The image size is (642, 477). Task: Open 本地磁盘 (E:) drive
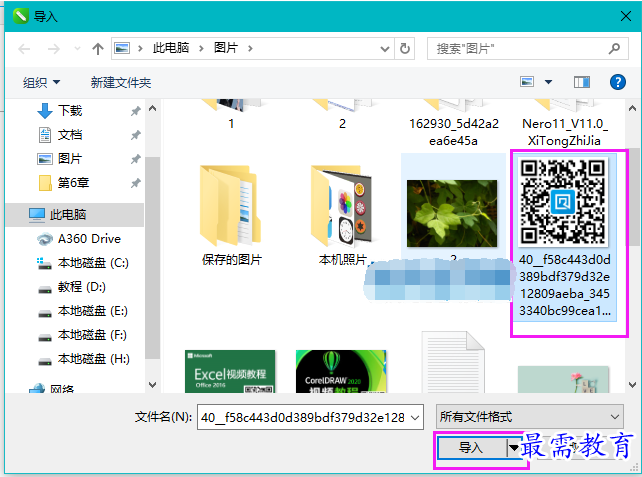point(93,311)
